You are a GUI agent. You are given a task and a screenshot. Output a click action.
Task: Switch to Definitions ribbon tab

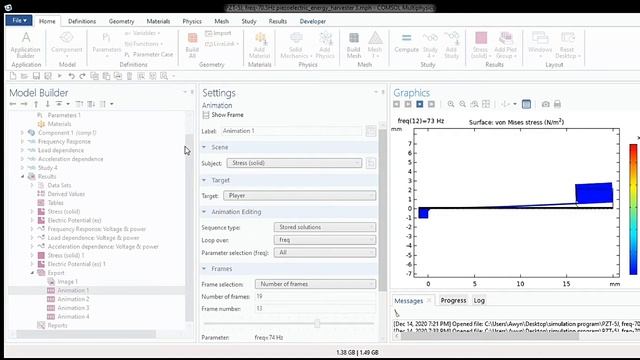pos(82,21)
